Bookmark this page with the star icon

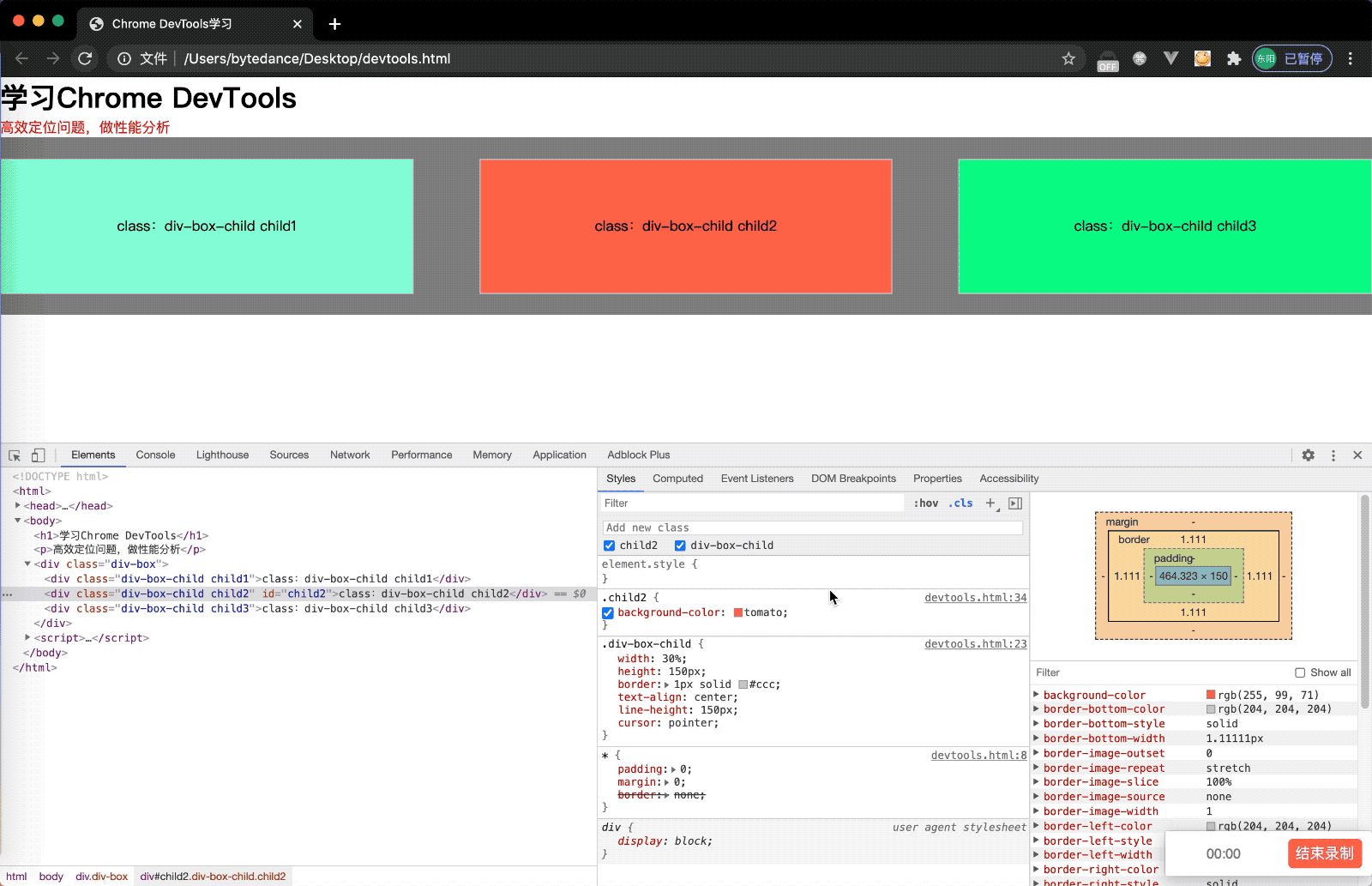click(x=1068, y=58)
